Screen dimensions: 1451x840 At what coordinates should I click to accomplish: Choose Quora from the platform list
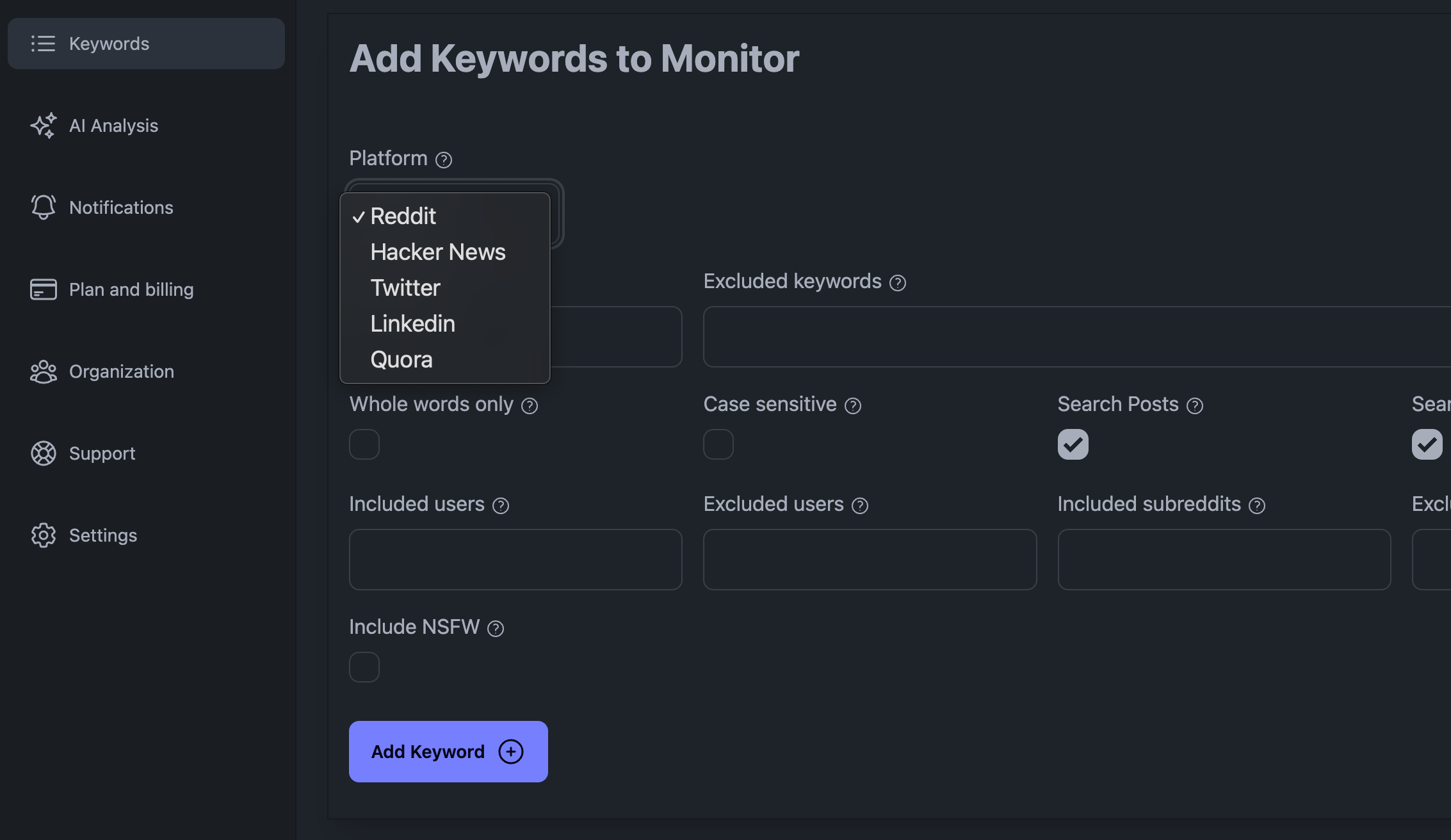tap(445, 360)
